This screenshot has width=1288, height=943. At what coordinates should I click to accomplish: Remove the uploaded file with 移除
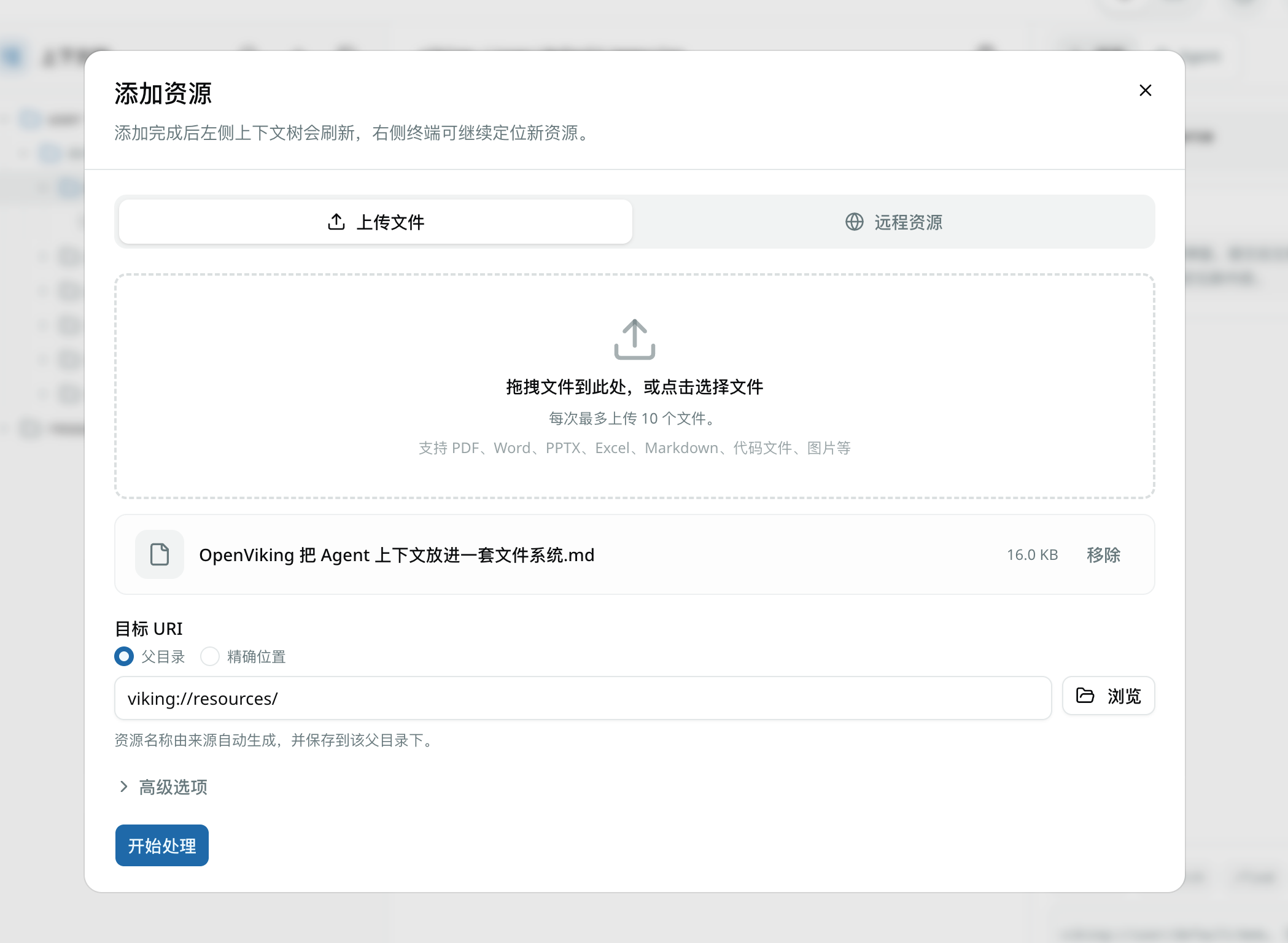(1103, 555)
